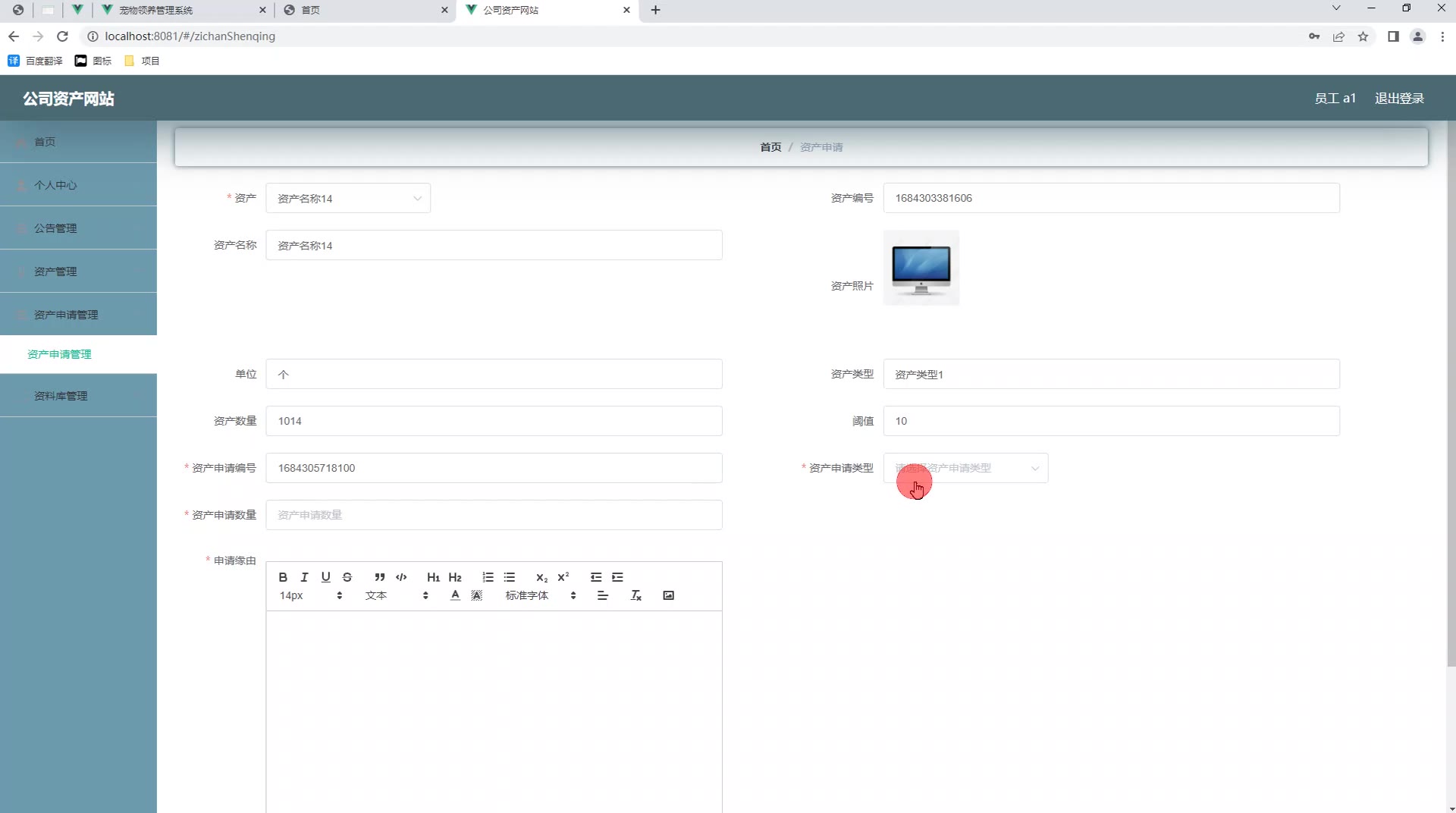Insert a blockquote in the editor

380,577
